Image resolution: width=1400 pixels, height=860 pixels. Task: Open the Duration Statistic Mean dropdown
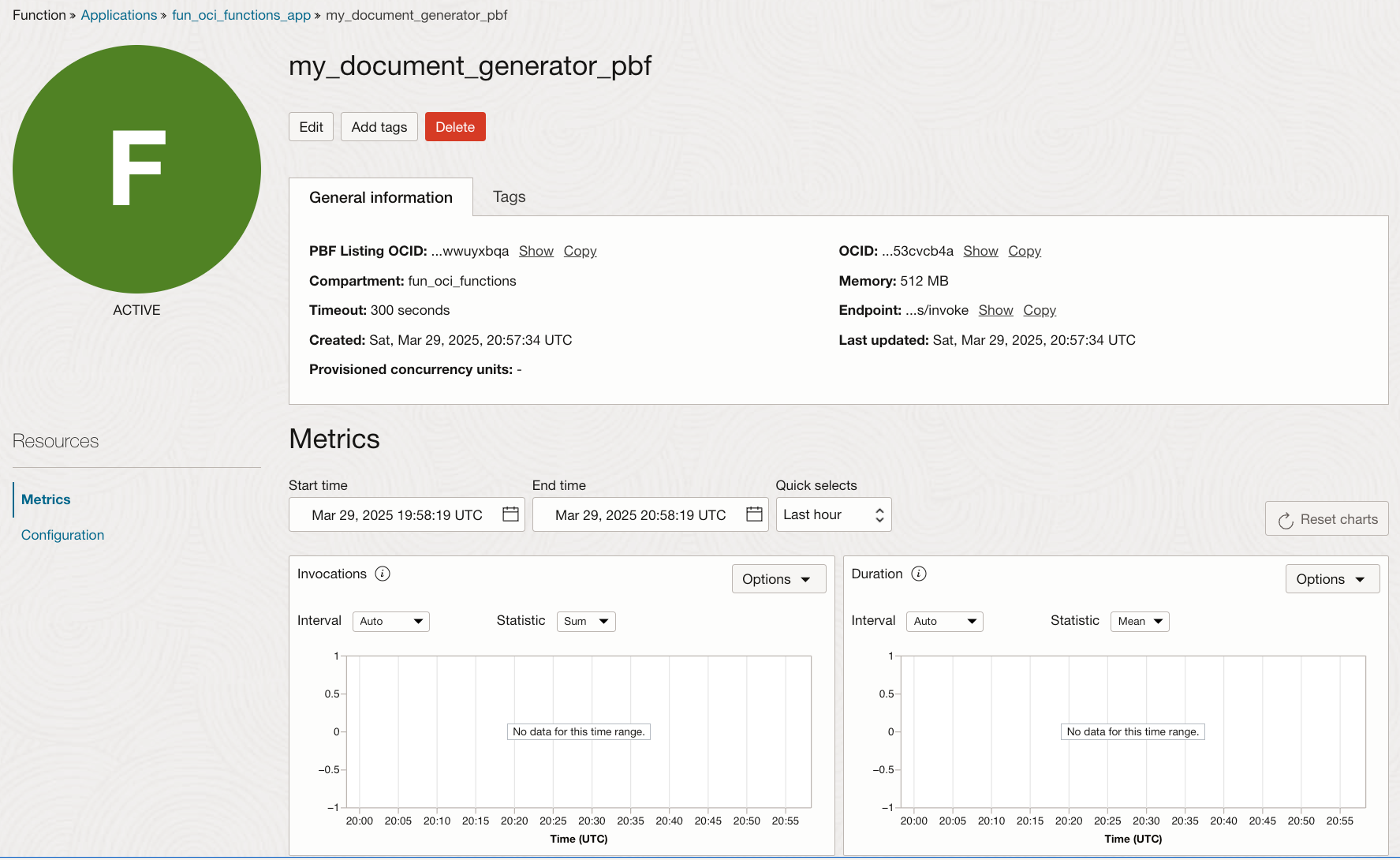1140,622
